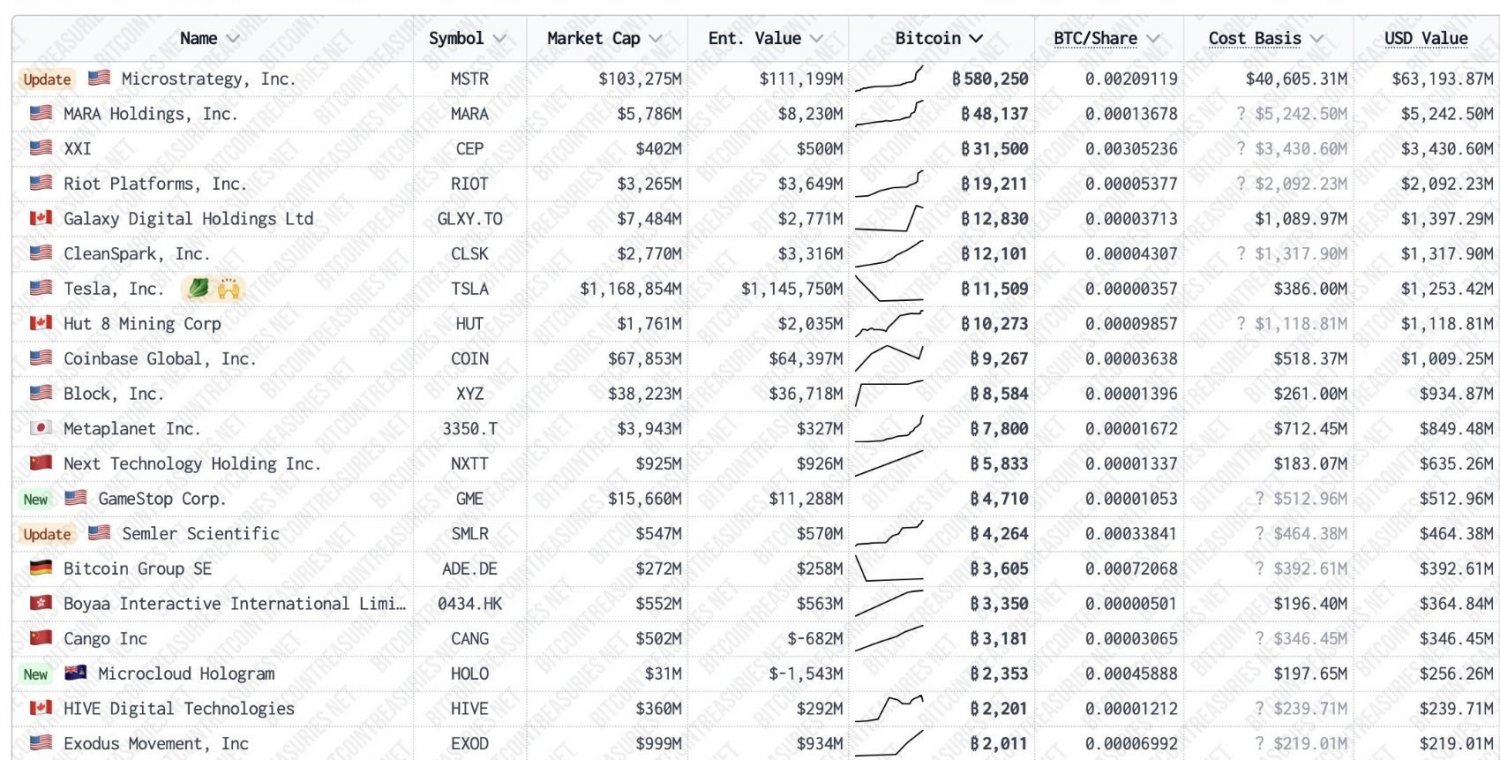This screenshot has height=760, width=1500.
Task: Click the leaf emoji icon next to Tesla
Action: pos(194,288)
